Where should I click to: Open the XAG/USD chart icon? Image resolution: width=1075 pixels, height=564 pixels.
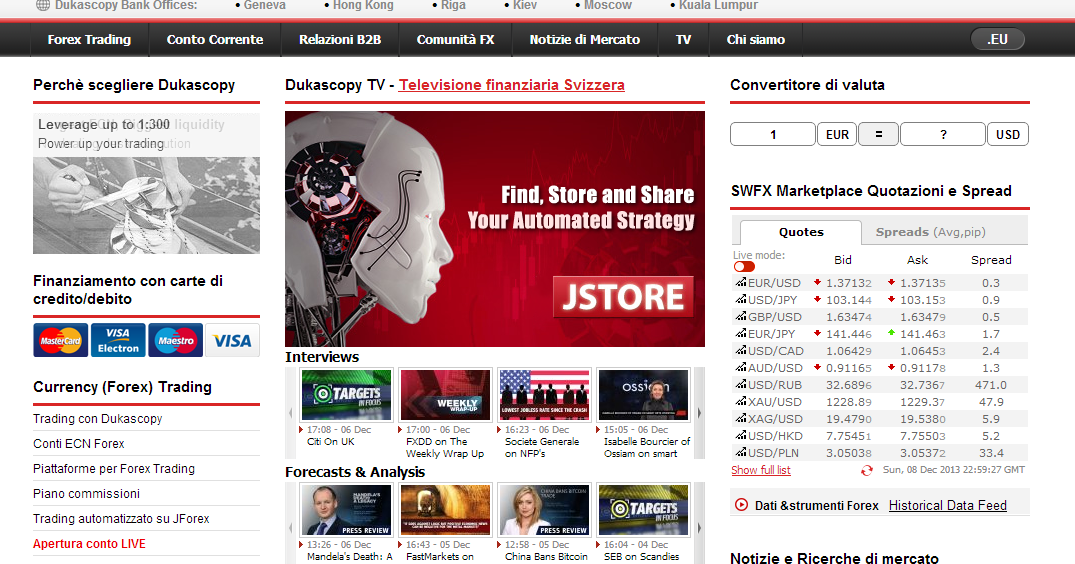740,419
